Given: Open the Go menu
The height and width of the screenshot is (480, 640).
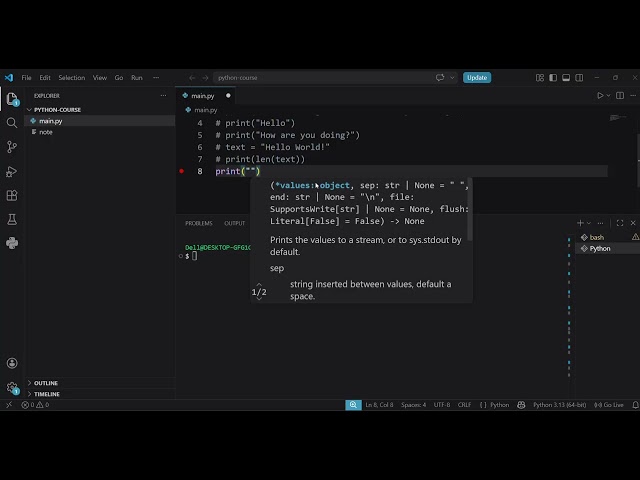Looking at the screenshot, I should pos(119,78).
